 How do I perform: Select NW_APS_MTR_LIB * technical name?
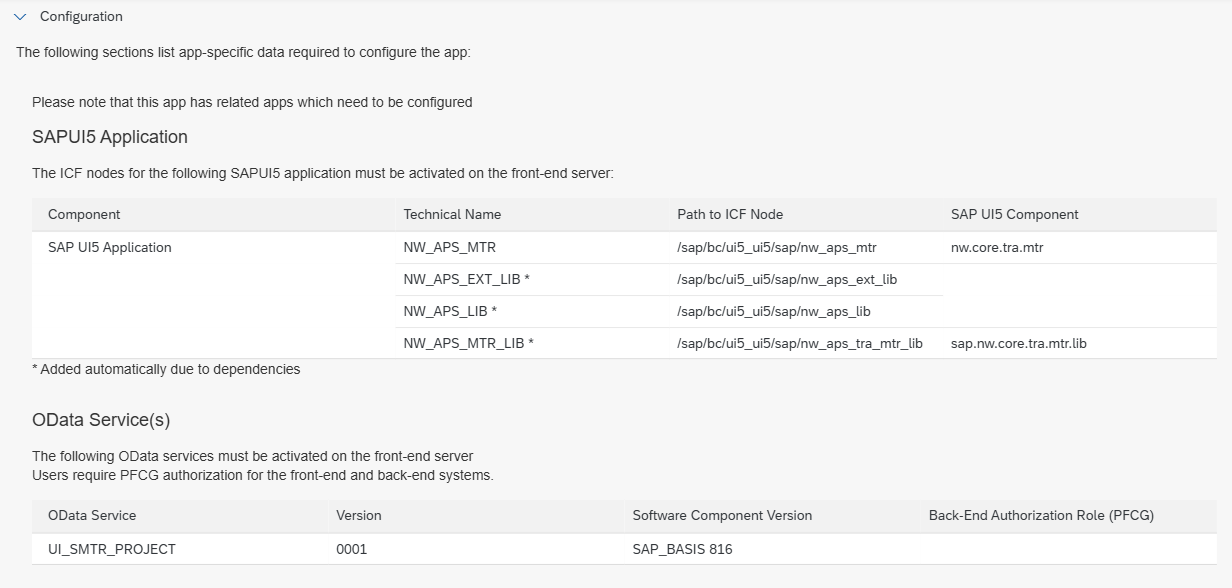coord(468,343)
